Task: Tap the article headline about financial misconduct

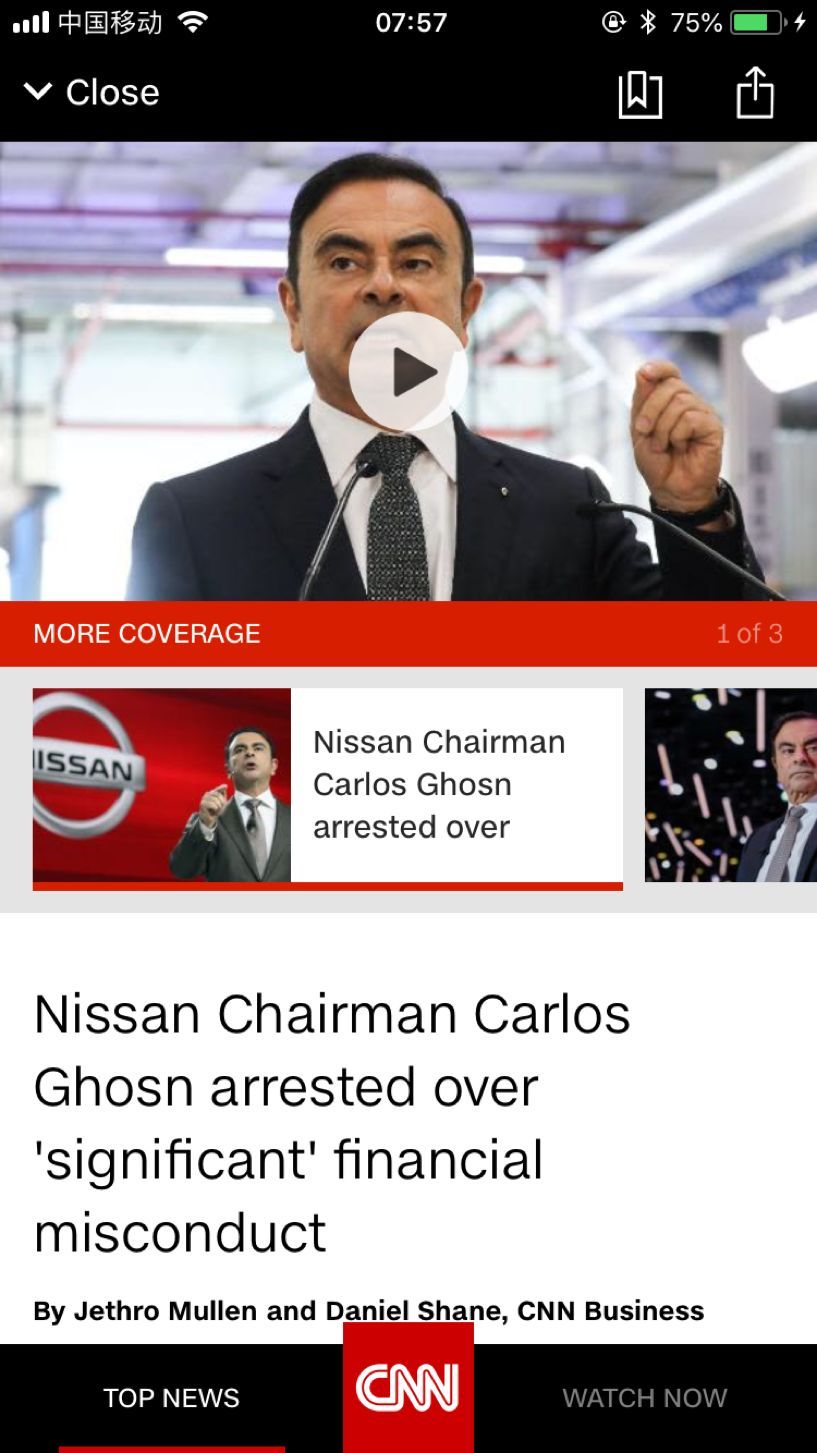Action: pos(332,1122)
